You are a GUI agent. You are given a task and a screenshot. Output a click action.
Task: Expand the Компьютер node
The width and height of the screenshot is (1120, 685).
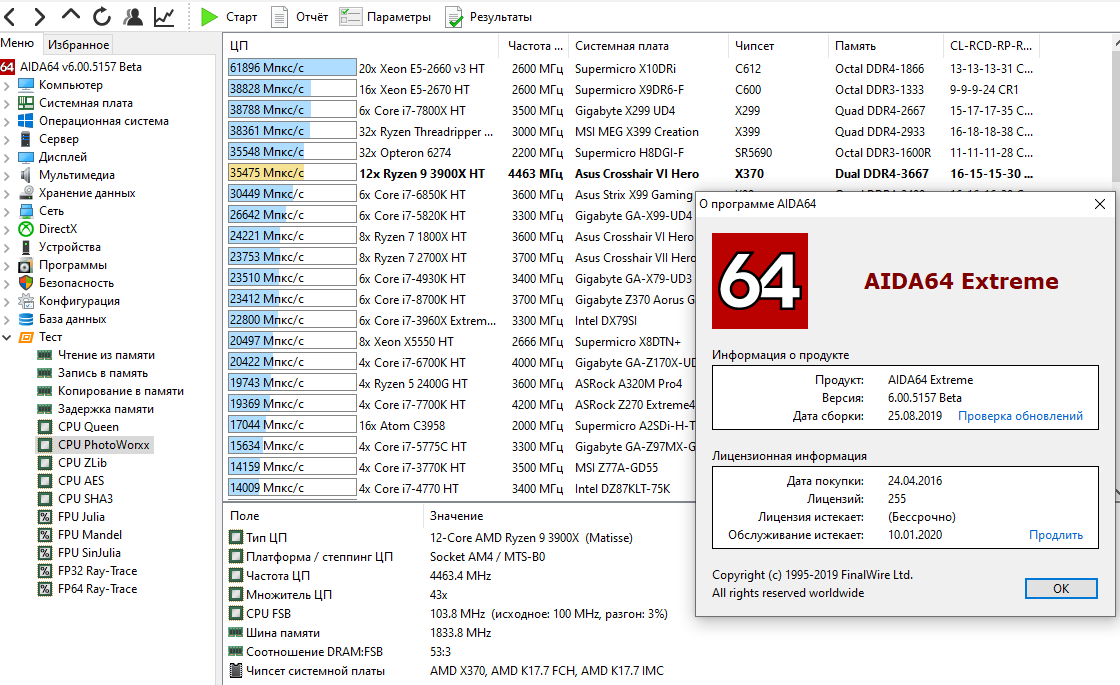click(x=6, y=85)
